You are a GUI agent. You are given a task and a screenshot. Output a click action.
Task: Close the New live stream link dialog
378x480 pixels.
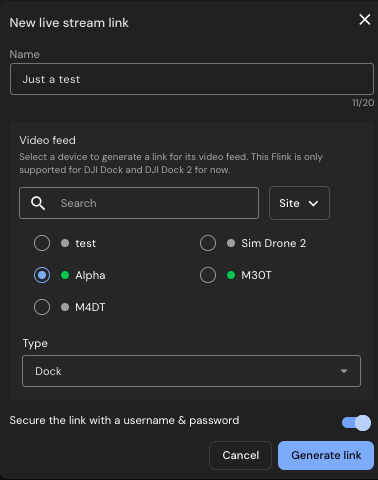point(365,20)
